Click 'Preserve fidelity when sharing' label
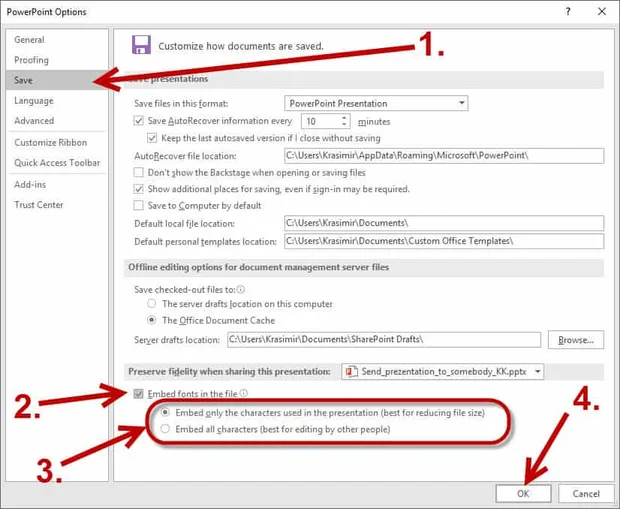Image resolution: width=620 pixels, height=509 pixels. pyautogui.click(x=229, y=372)
